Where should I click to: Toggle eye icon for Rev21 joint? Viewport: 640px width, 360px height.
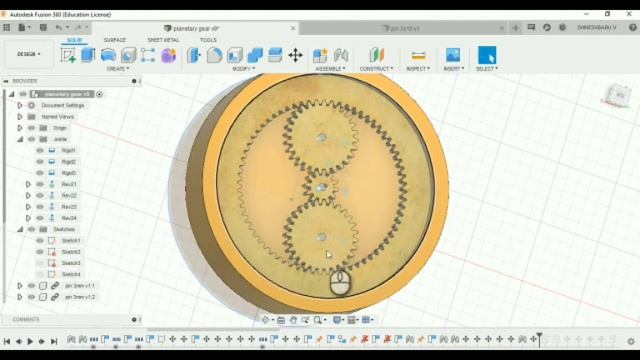40,184
